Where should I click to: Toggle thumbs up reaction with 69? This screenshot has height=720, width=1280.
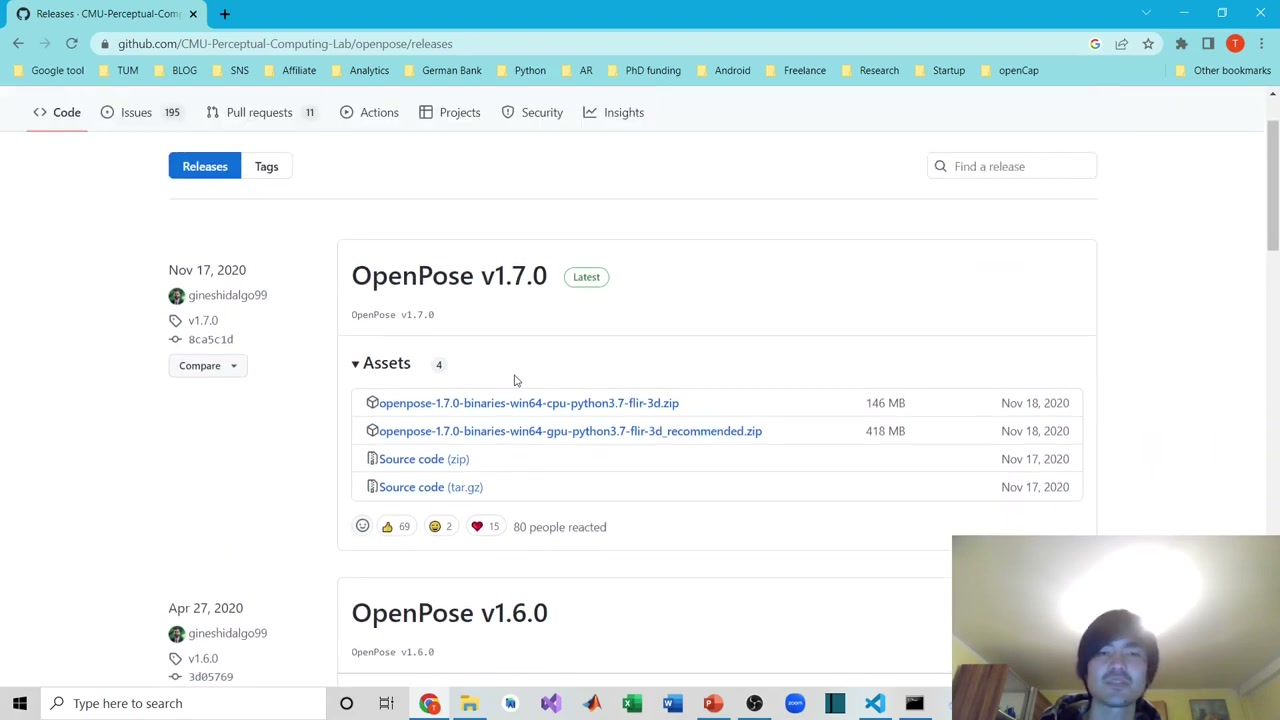point(395,527)
